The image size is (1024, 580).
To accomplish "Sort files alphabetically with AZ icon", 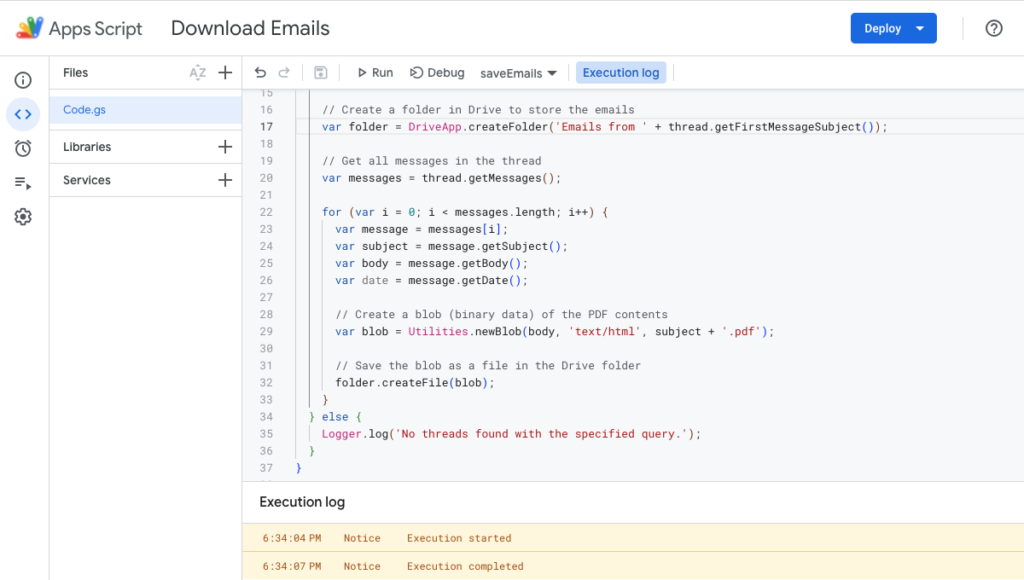I will [x=198, y=73].
